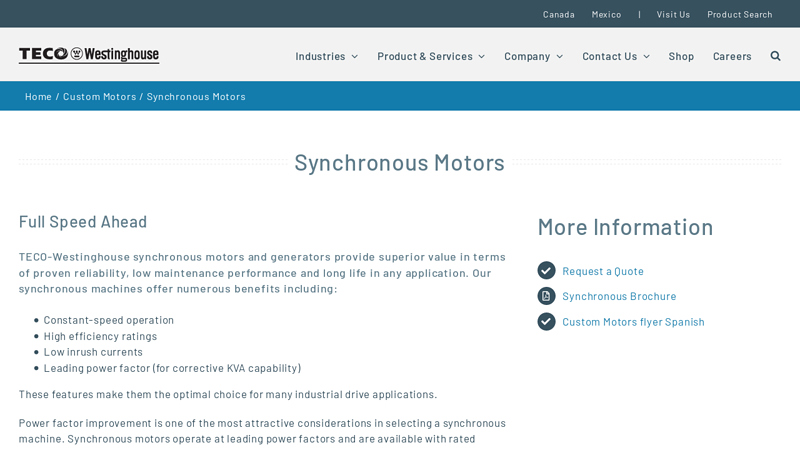Open the Careers page
Viewport: 800px width, 450px height.
pos(732,56)
